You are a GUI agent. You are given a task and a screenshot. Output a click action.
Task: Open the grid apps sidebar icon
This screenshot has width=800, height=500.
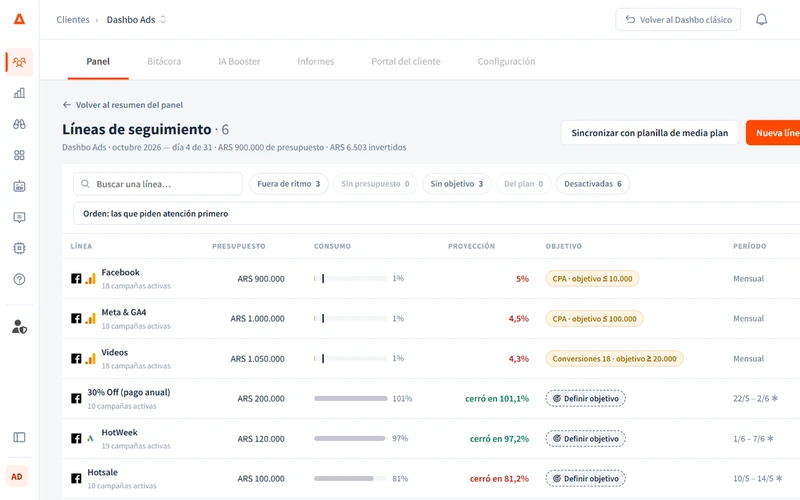click(19, 155)
